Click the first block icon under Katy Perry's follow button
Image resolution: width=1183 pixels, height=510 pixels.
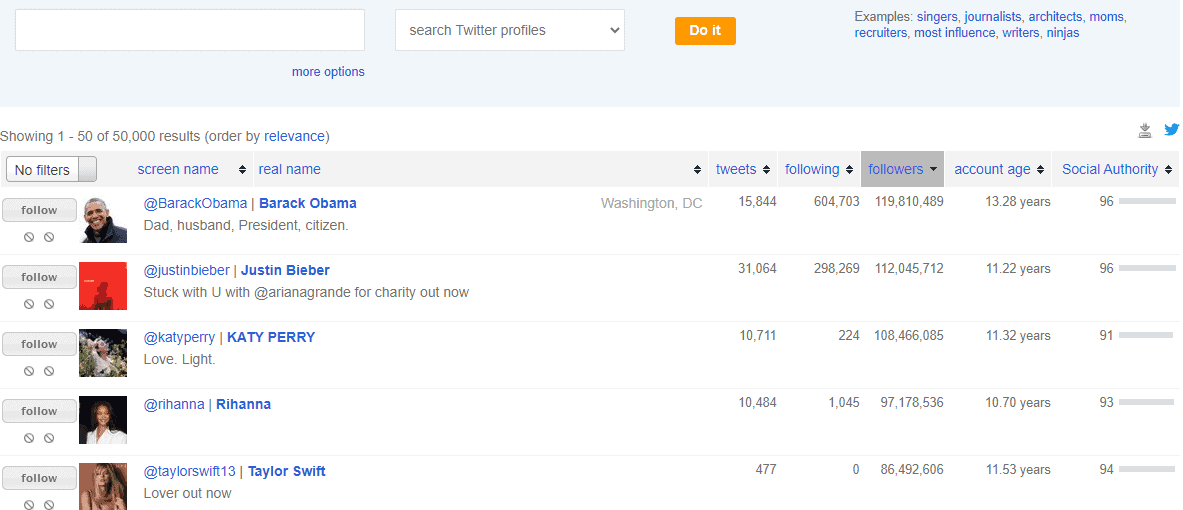pos(30,371)
